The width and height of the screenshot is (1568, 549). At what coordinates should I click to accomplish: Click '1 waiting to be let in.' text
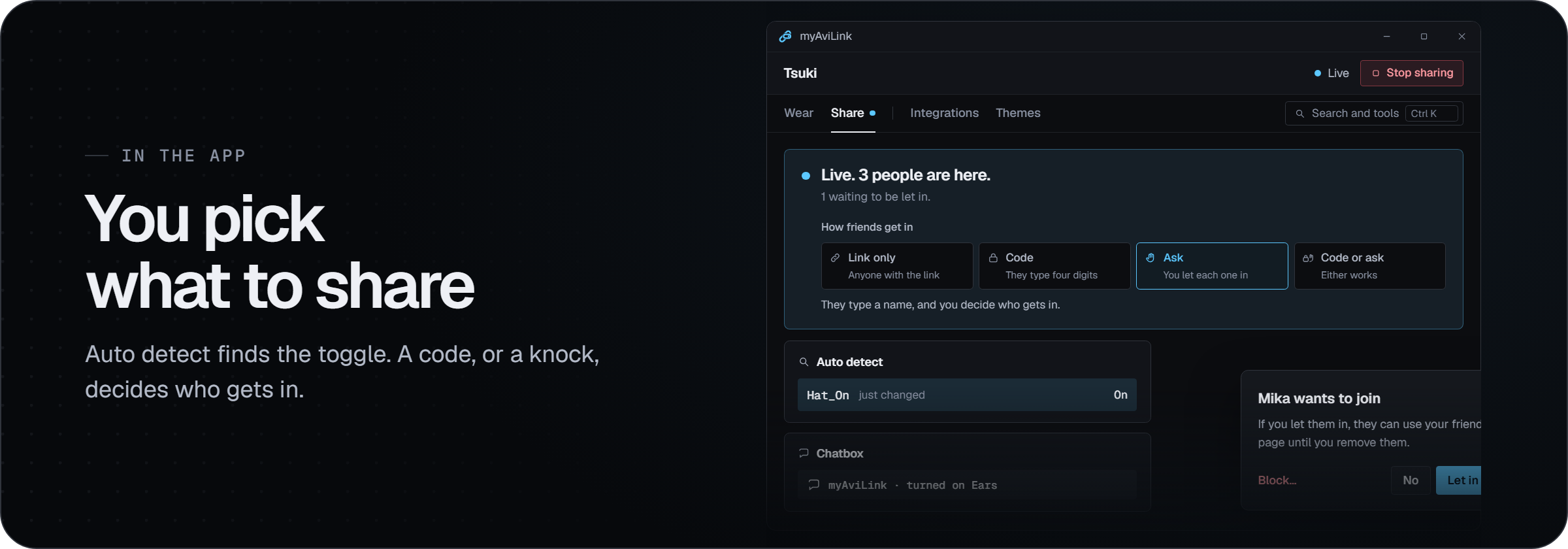tap(875, 197)
